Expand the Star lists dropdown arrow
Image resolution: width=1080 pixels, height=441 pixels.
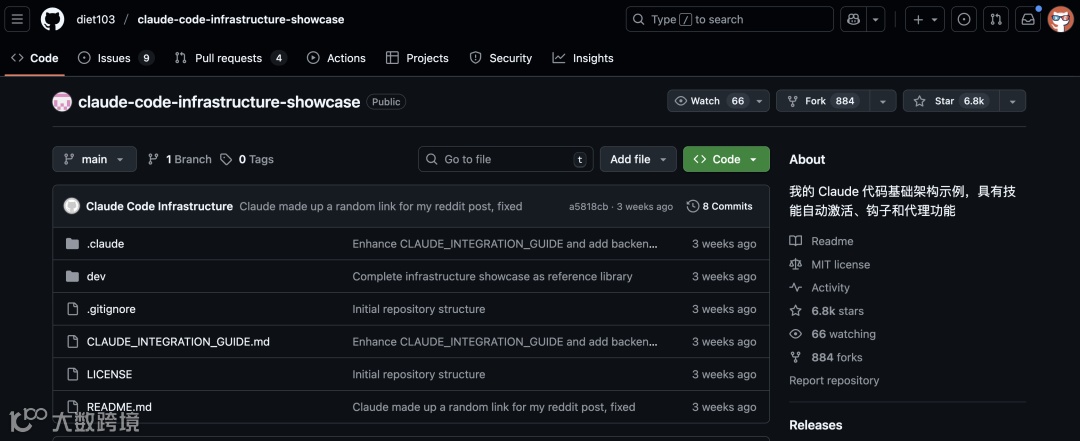coord(1012,101)
